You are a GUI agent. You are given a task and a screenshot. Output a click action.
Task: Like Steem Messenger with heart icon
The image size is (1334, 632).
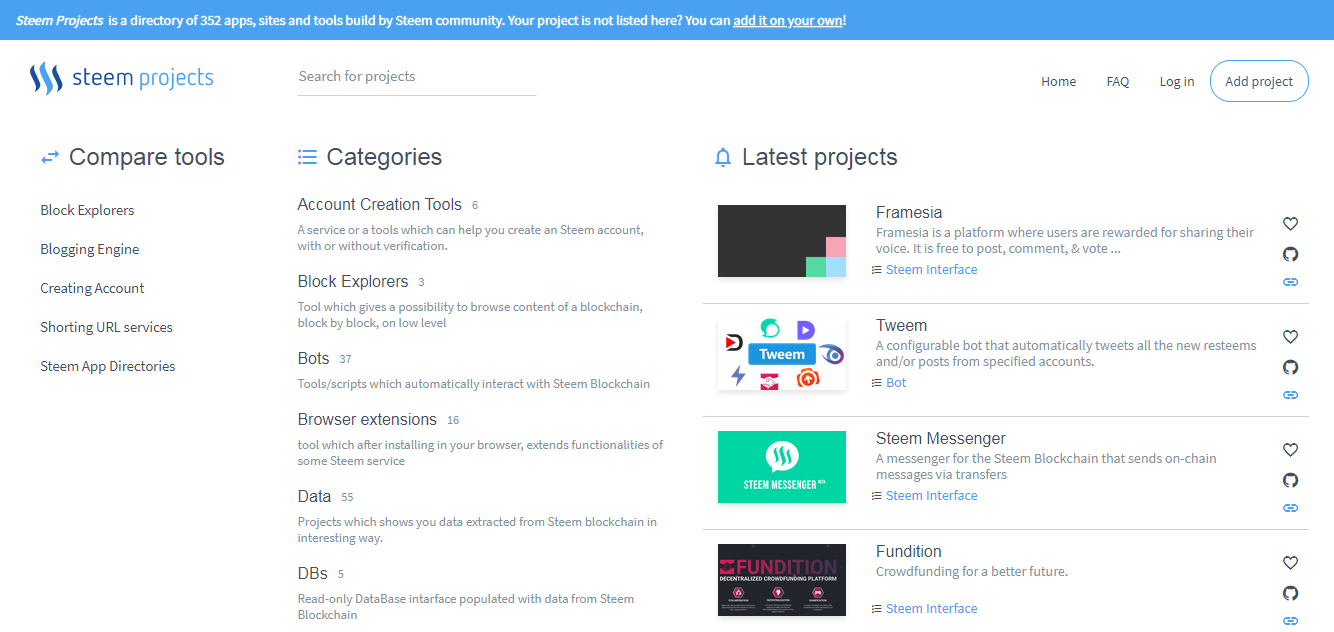coord(1290,450)
